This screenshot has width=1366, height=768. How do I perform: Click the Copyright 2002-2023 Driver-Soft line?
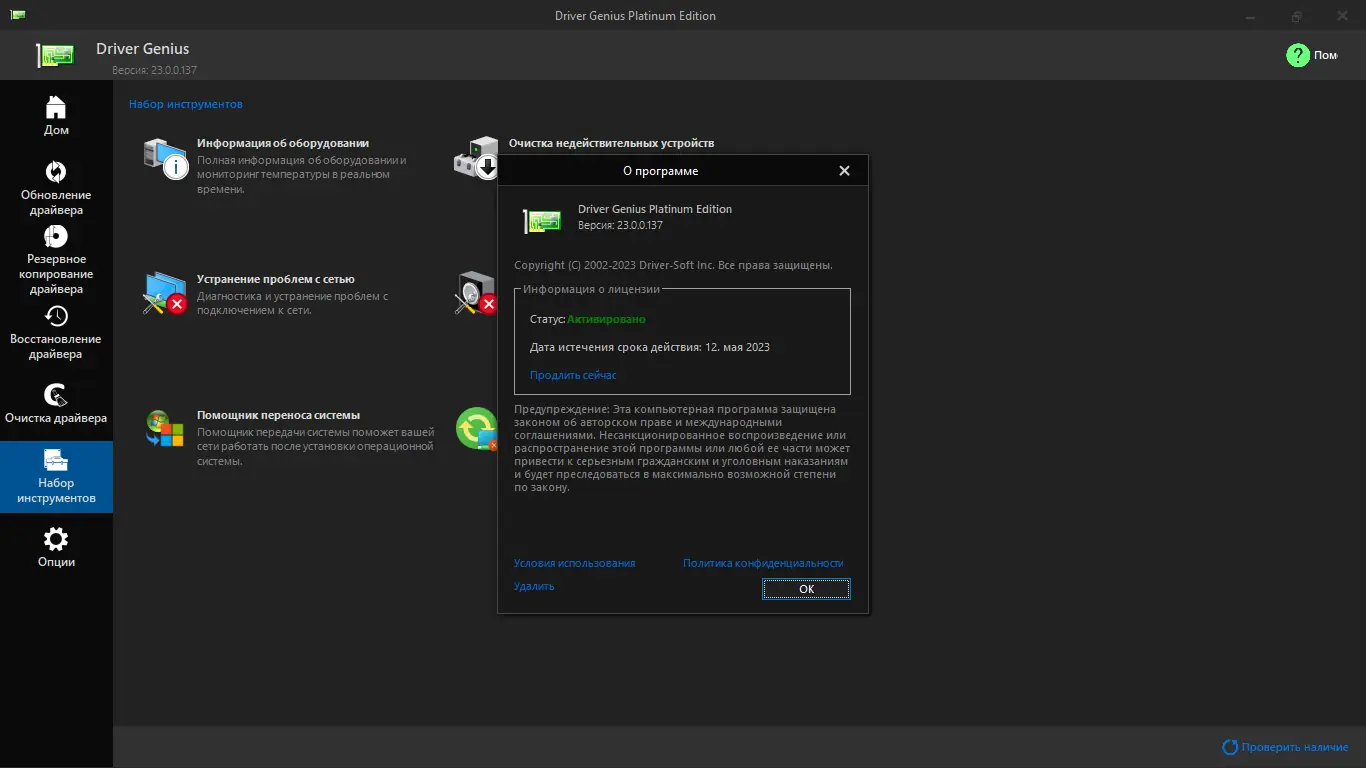(x=673, y=265)
